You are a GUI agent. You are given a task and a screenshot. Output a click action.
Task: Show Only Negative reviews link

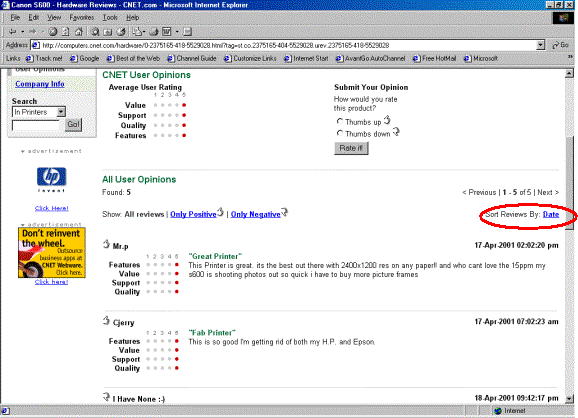[255, 214]
